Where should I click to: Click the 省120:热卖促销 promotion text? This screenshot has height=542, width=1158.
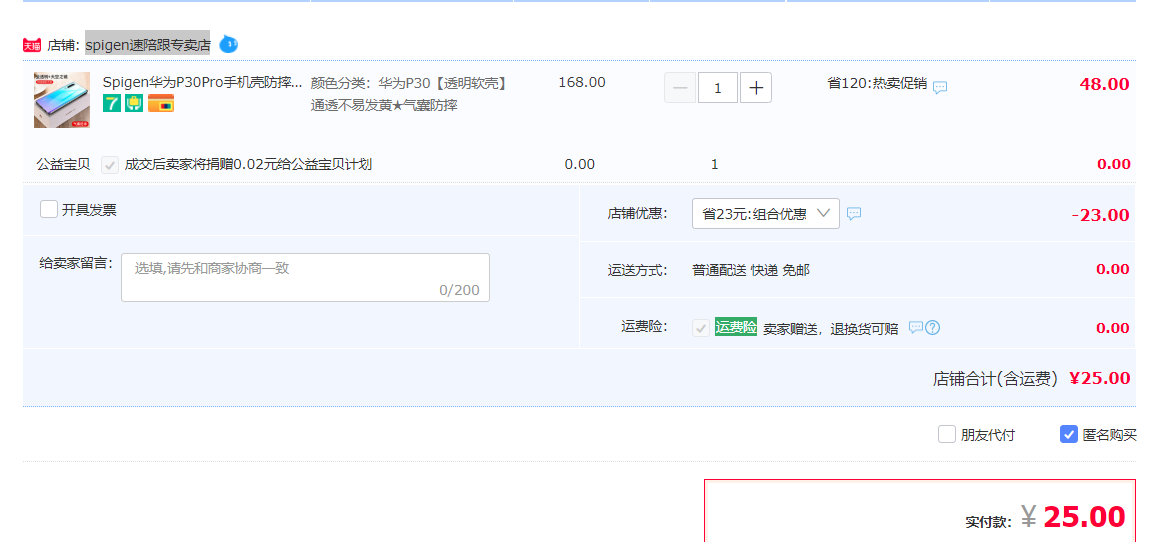(x=877, y=83)
